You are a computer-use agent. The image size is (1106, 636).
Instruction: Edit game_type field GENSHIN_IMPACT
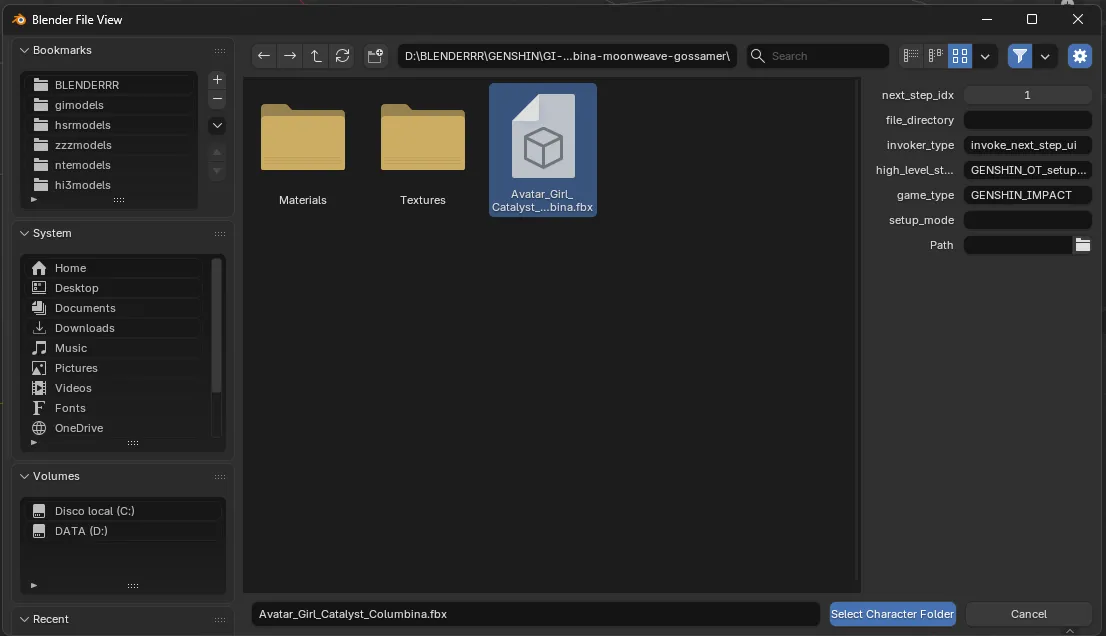pyautogui.click(x=1027, y=195)
